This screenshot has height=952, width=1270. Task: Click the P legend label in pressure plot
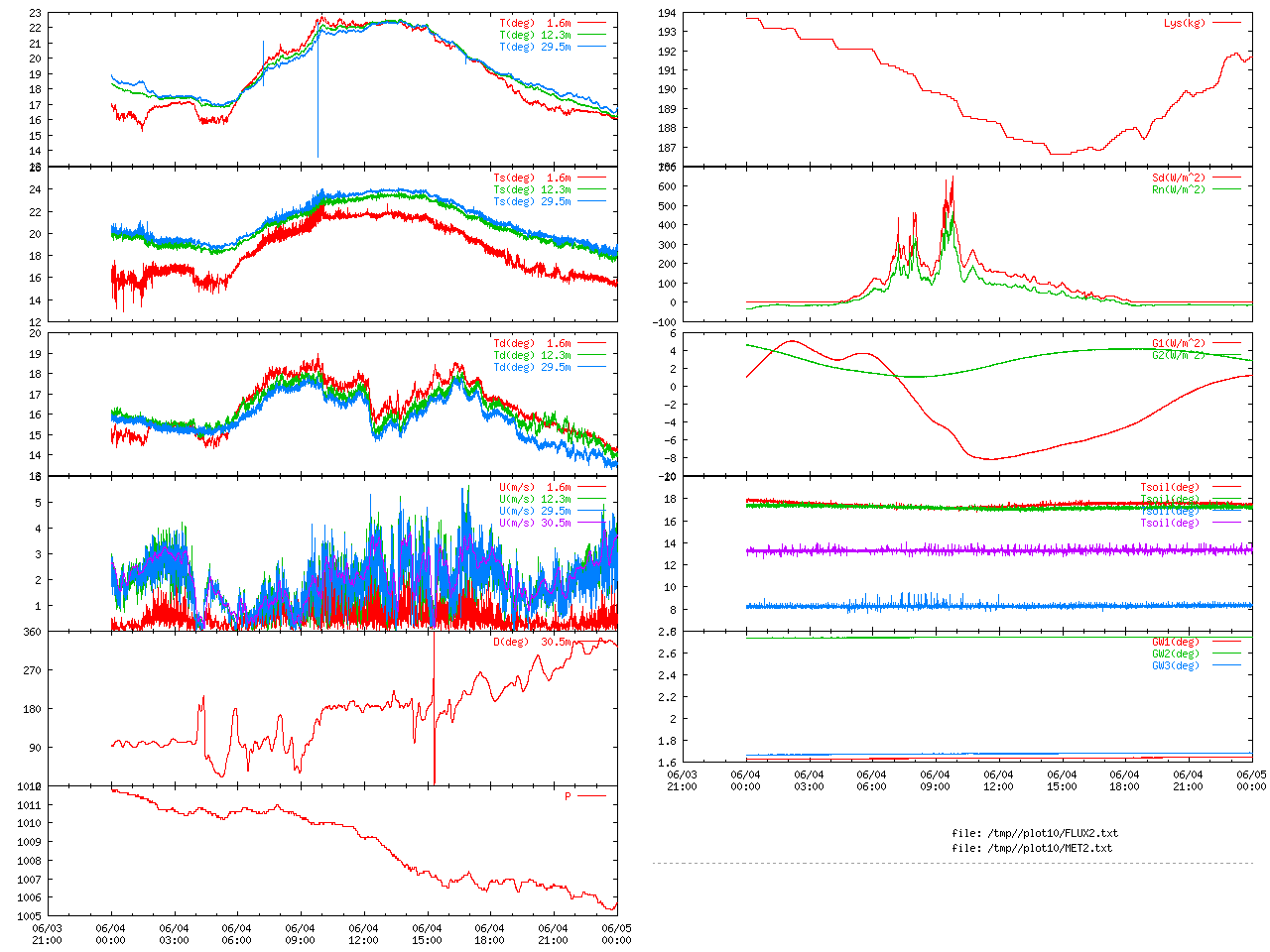pyautogui.click(x=568, y=796)
